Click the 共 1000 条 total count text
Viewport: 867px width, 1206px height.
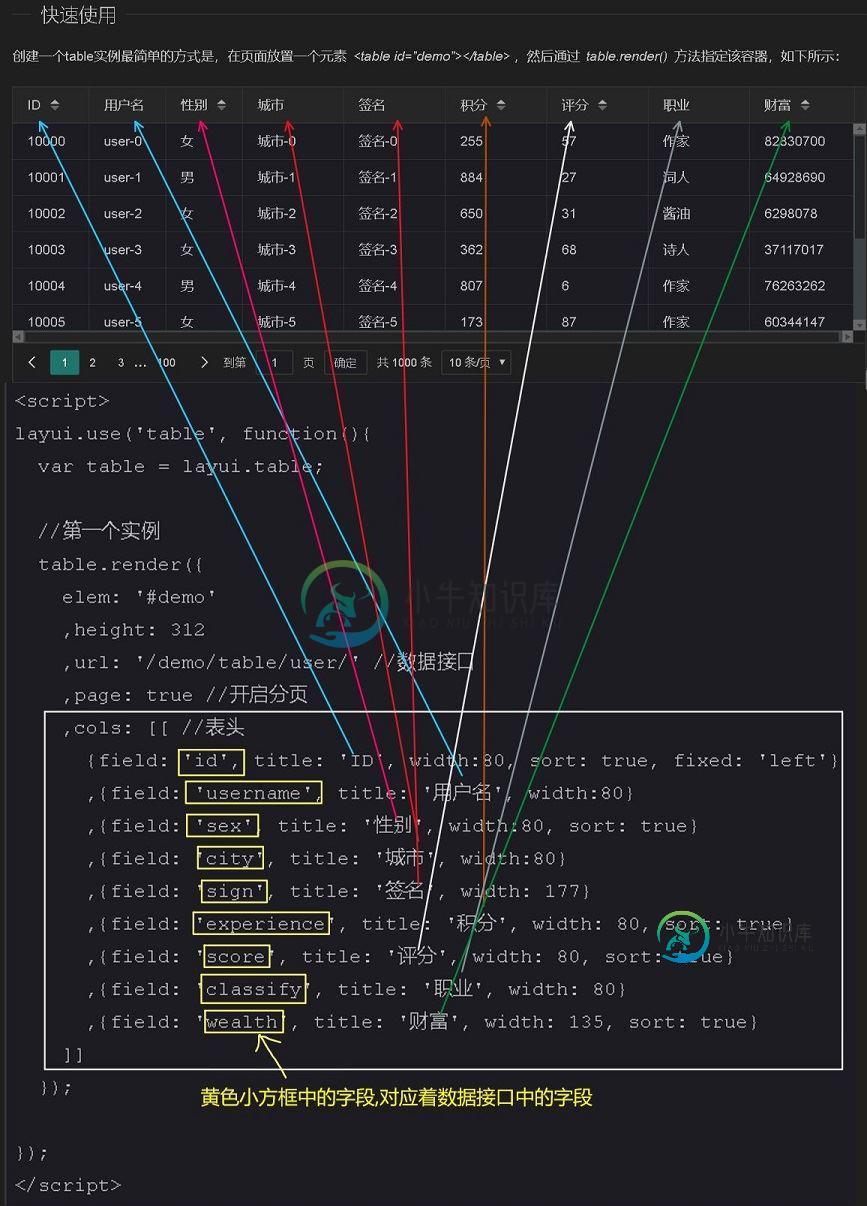pyautogui.click(x=404, y=362)
